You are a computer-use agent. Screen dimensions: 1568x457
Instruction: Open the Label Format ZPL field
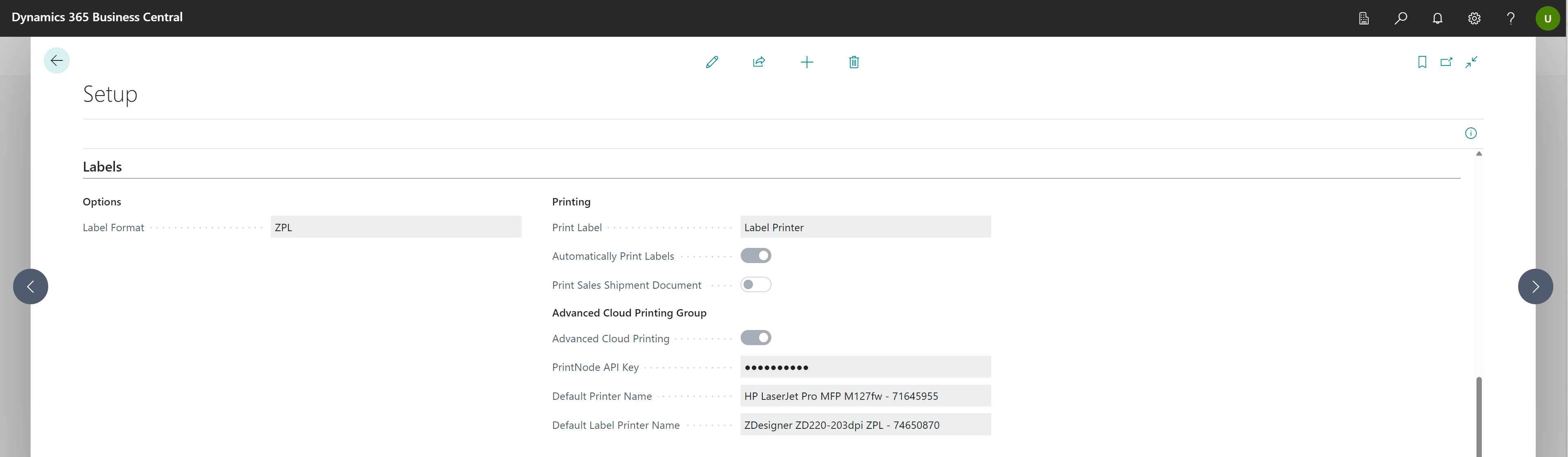pos(396,227)
